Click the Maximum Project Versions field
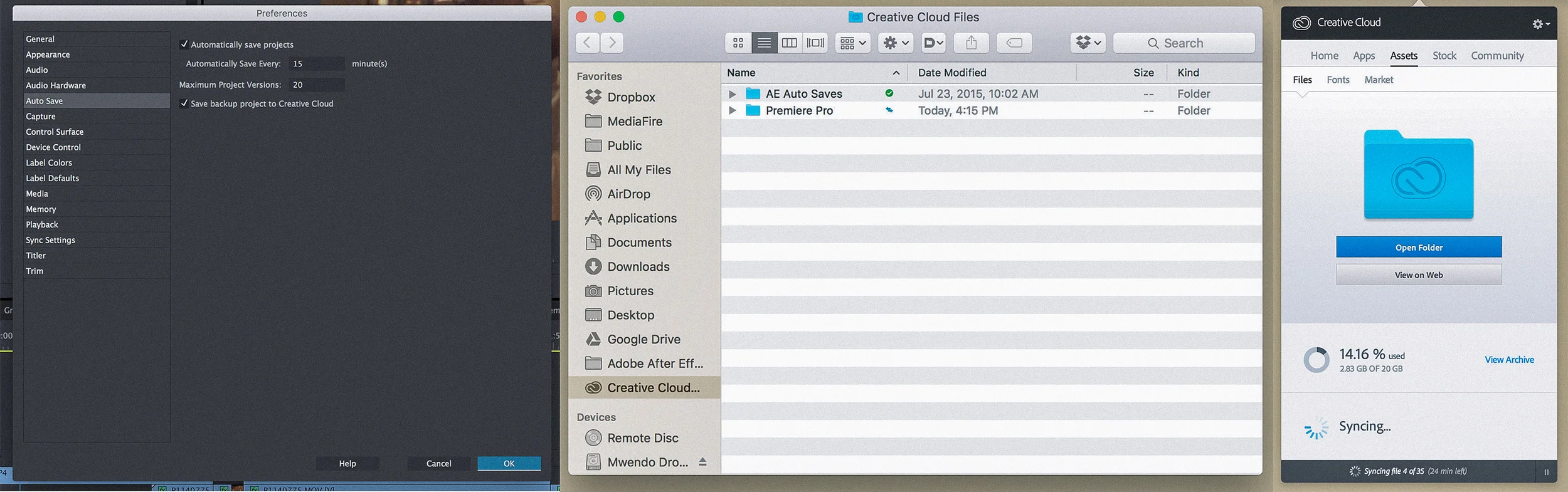Screen dimensions: 1568x492 pos(317,85)
